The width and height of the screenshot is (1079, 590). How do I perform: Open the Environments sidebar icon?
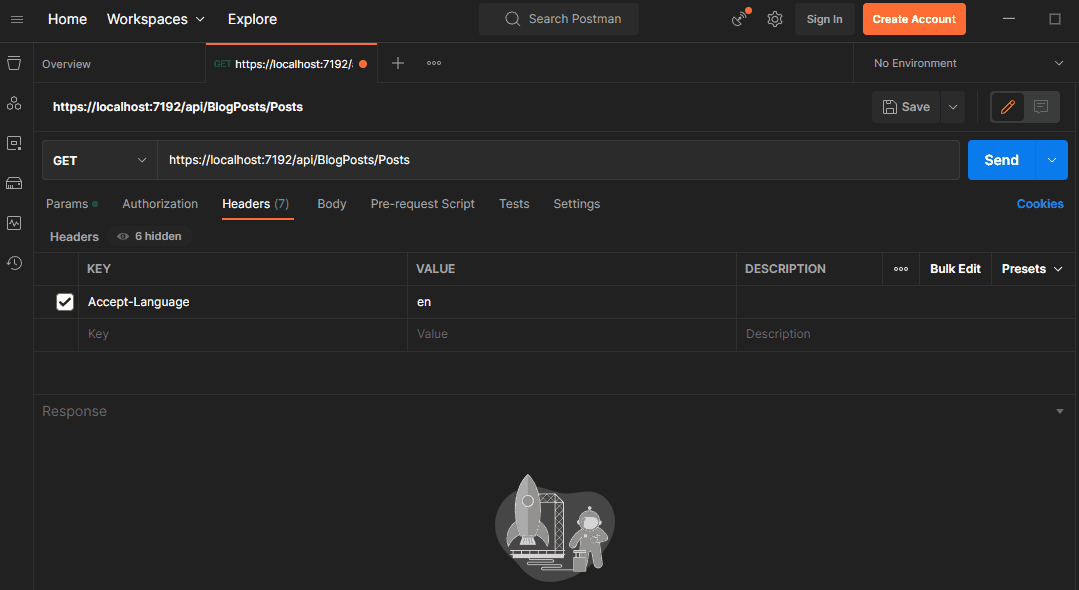(14, 143)
